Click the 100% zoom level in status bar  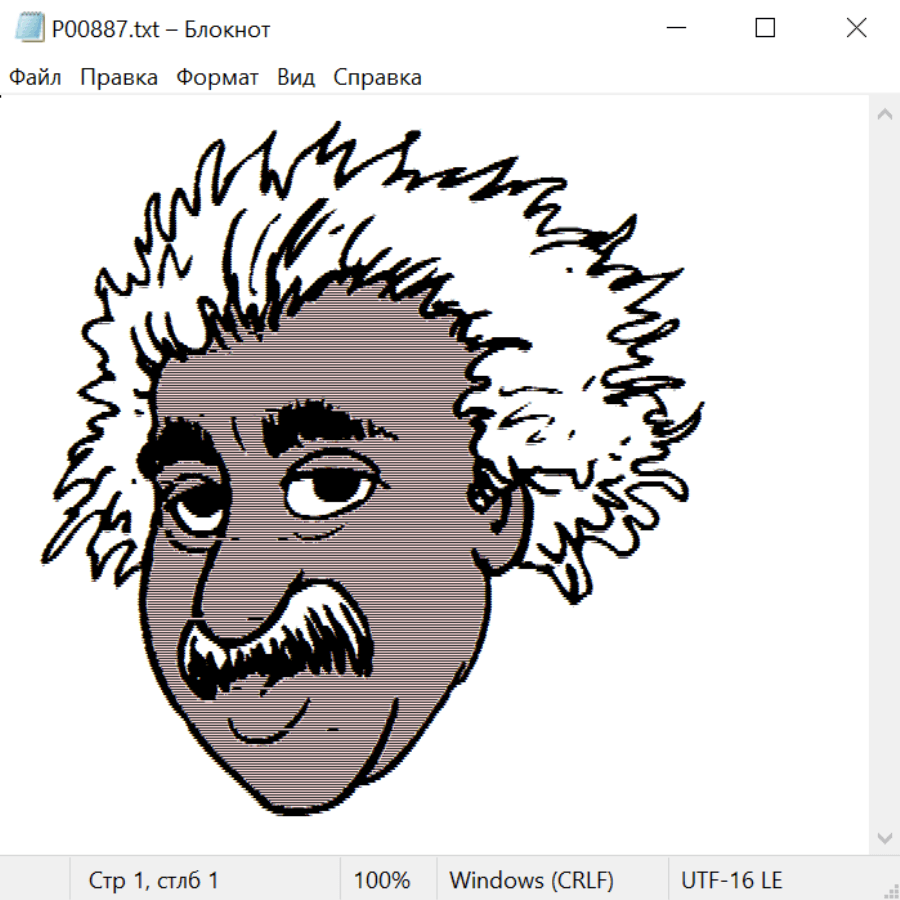[x=382, y=881]
